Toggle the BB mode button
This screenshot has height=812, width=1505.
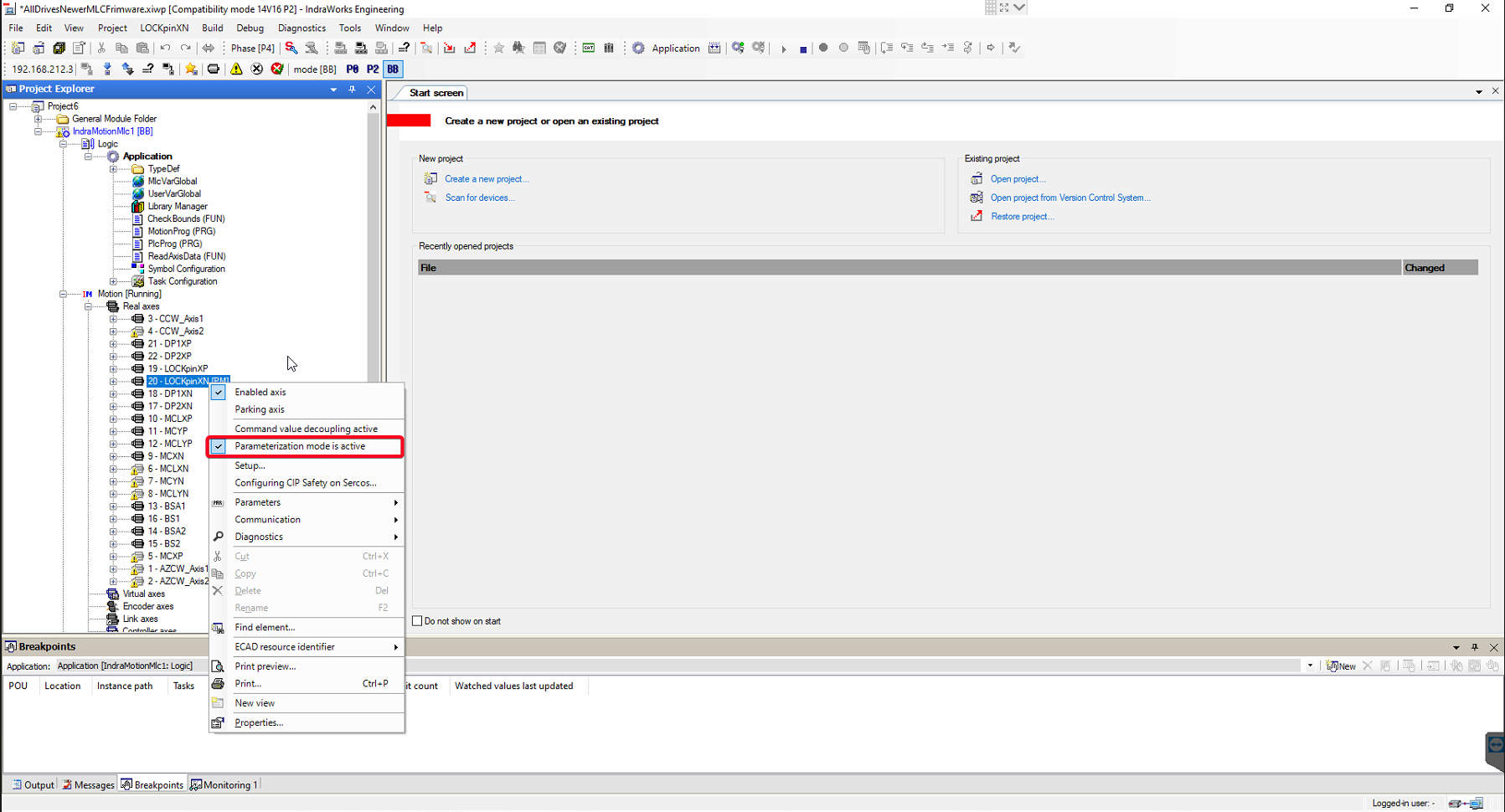click(x=393, y=69)
